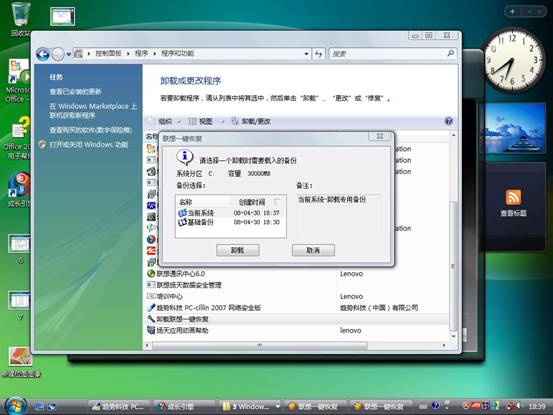Viewport: 553px width, 415px height.
Task: Expand the grouped 3 Window... taskbar button
Action: tap(250, 407)
